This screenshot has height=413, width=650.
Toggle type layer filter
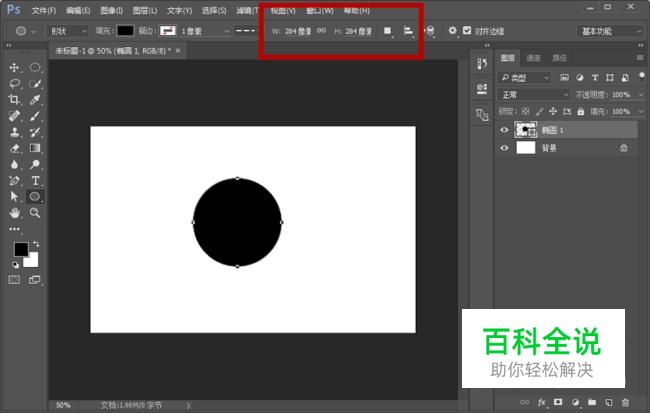pos(595,78)
